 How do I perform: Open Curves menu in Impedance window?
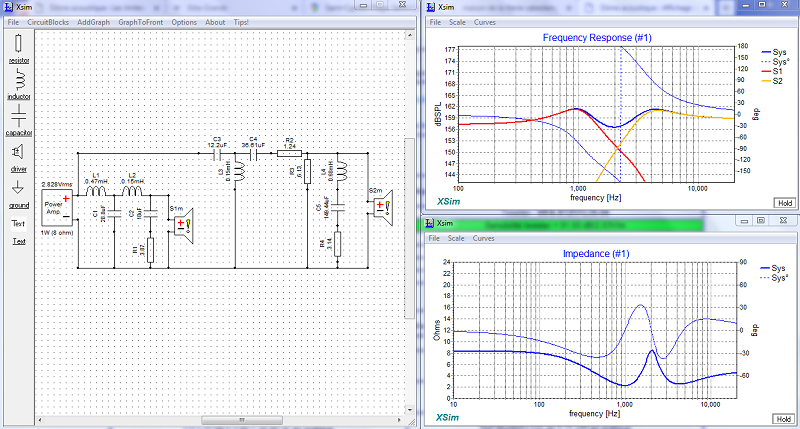coord(484,238)
